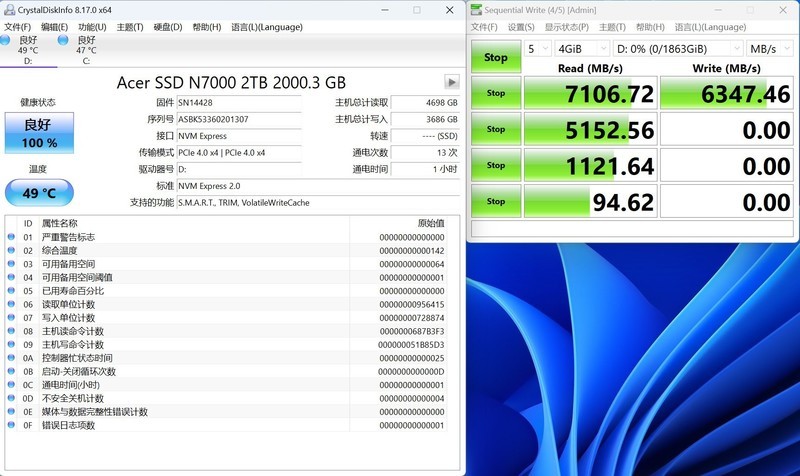The height and width of the screenshot is (476, 800).
Task: Click status dot for attribute 01 严重警告标志
Action: (11, 237)
